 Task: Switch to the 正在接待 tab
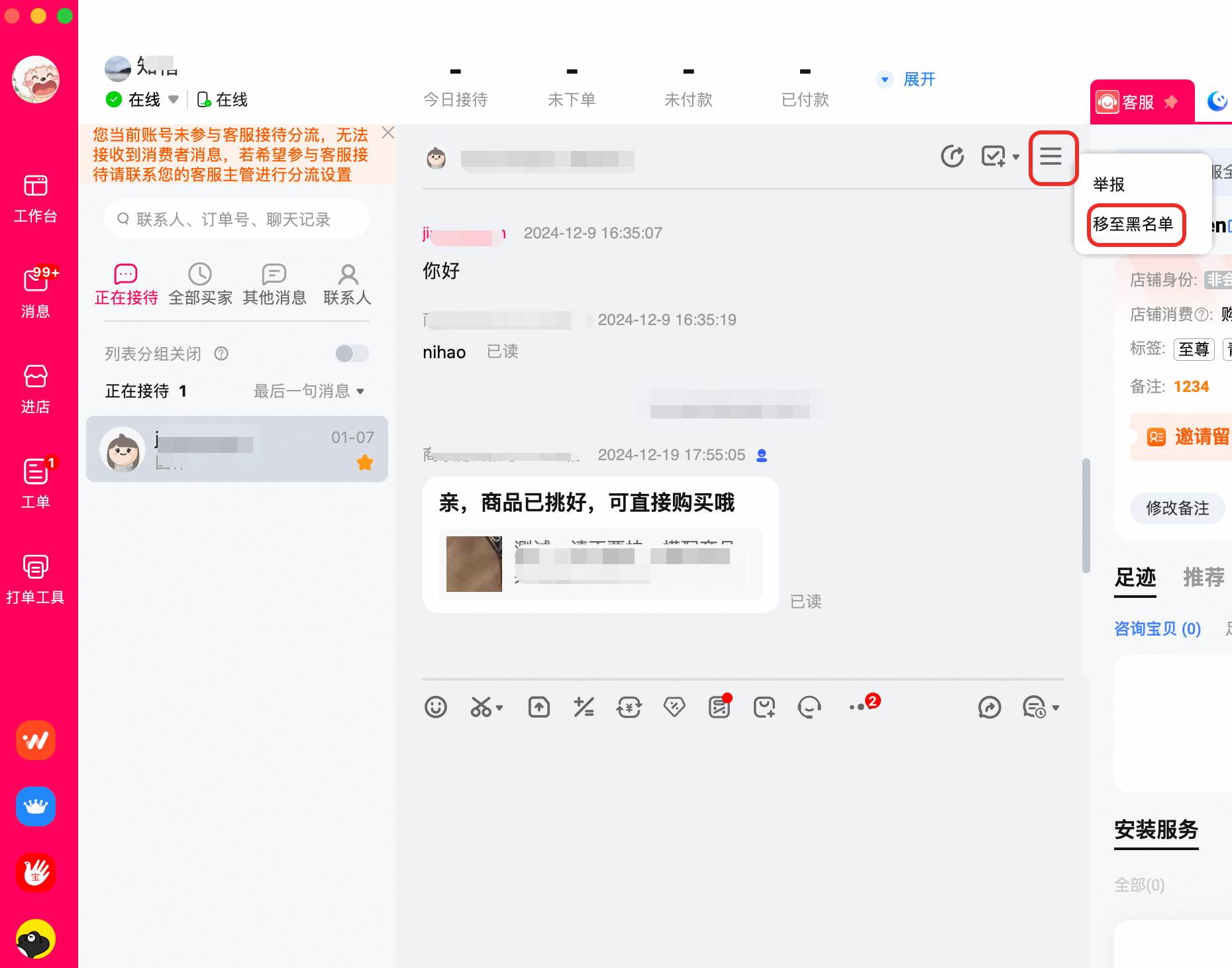(x=126, y=285)
